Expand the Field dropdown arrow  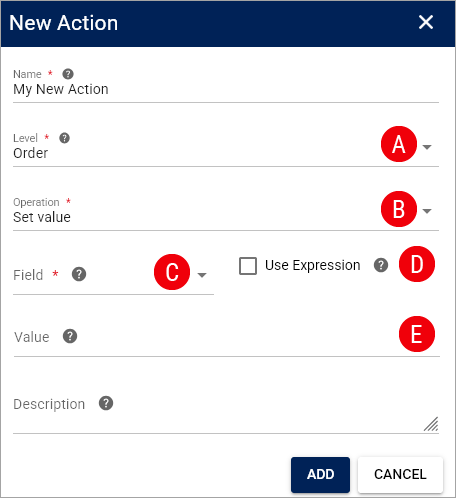pos(202,275)
